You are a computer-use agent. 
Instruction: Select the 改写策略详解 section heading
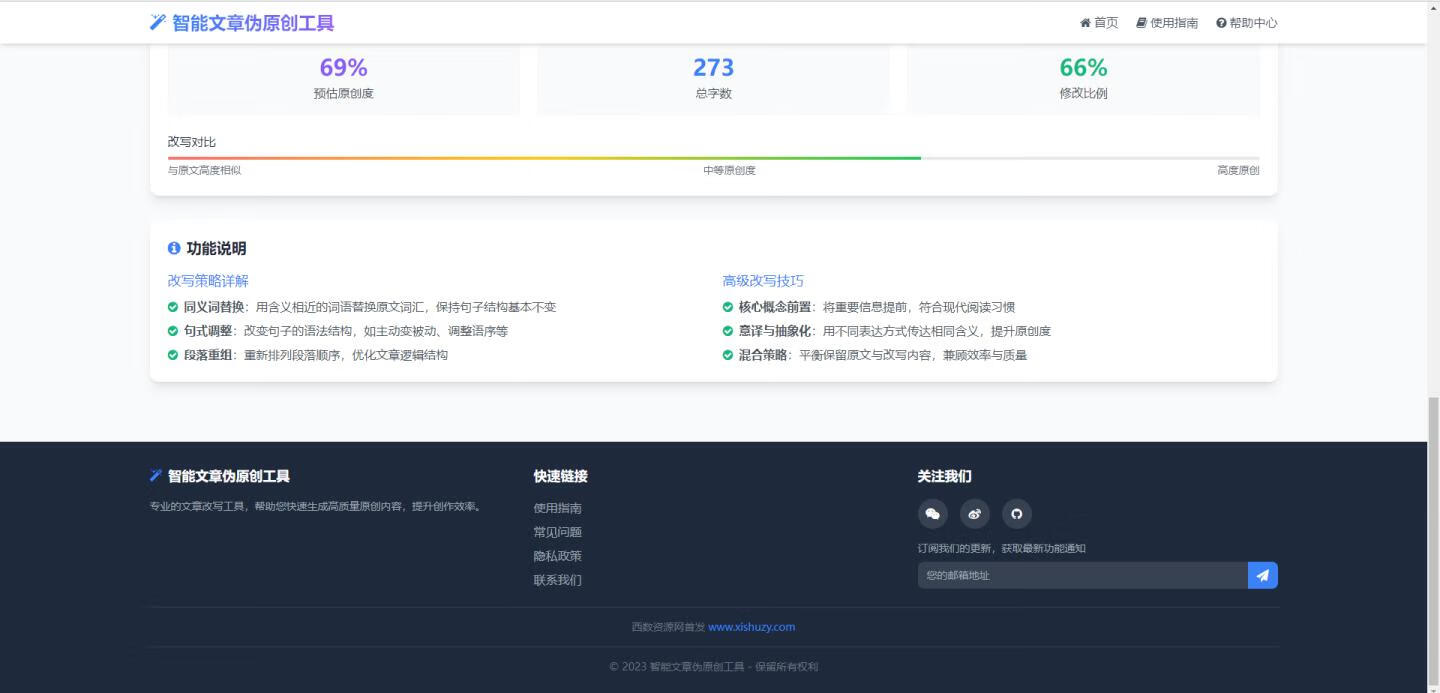pyautogui.click(x=207, y=281)
